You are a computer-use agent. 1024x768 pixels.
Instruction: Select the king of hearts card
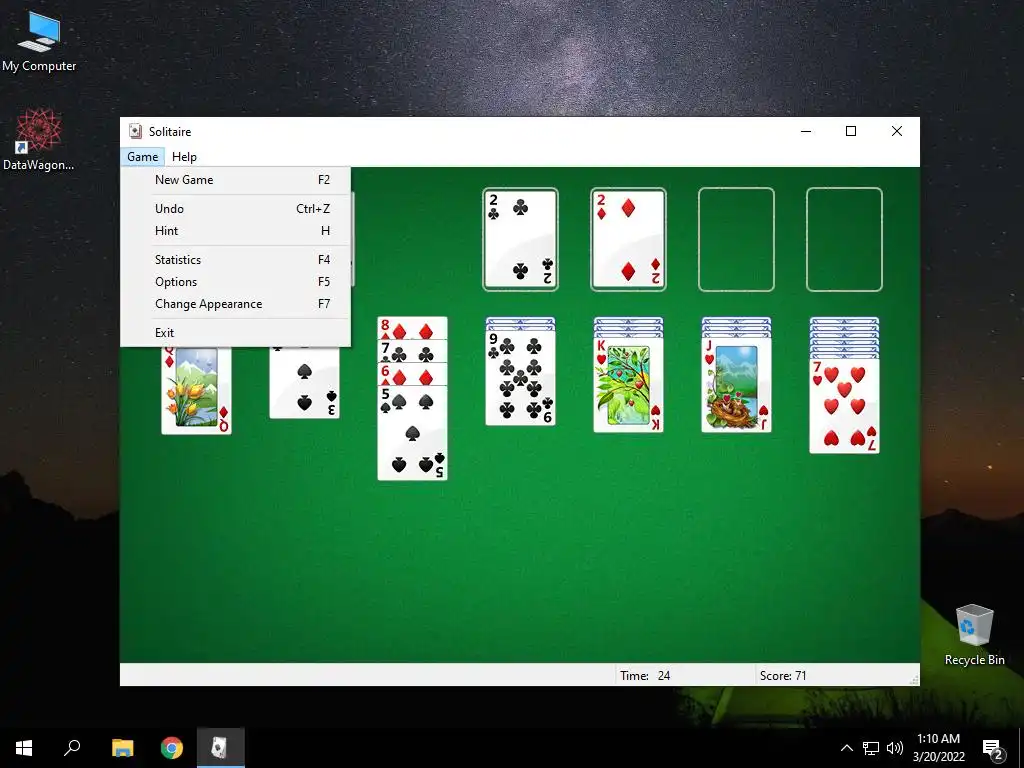[x=628, y=385]
